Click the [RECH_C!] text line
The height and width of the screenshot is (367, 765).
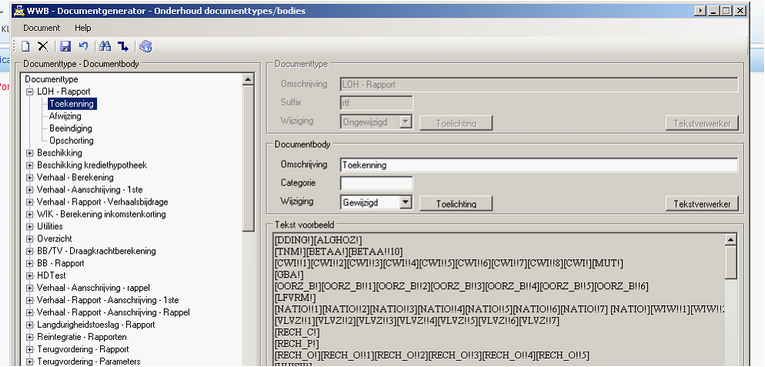pyautogui.click(x=297, y=332)
